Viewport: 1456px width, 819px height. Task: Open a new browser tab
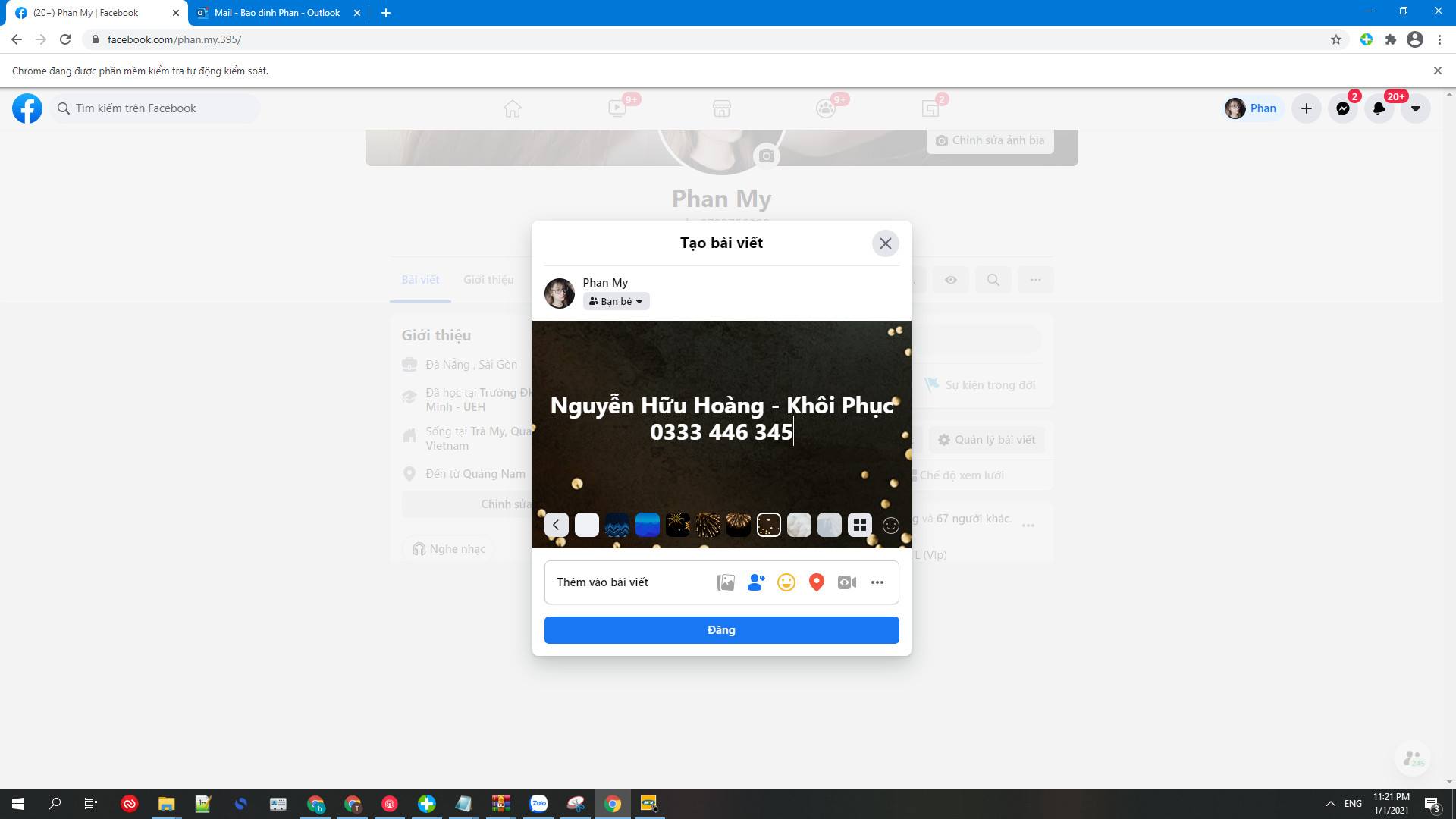point(385,13)
